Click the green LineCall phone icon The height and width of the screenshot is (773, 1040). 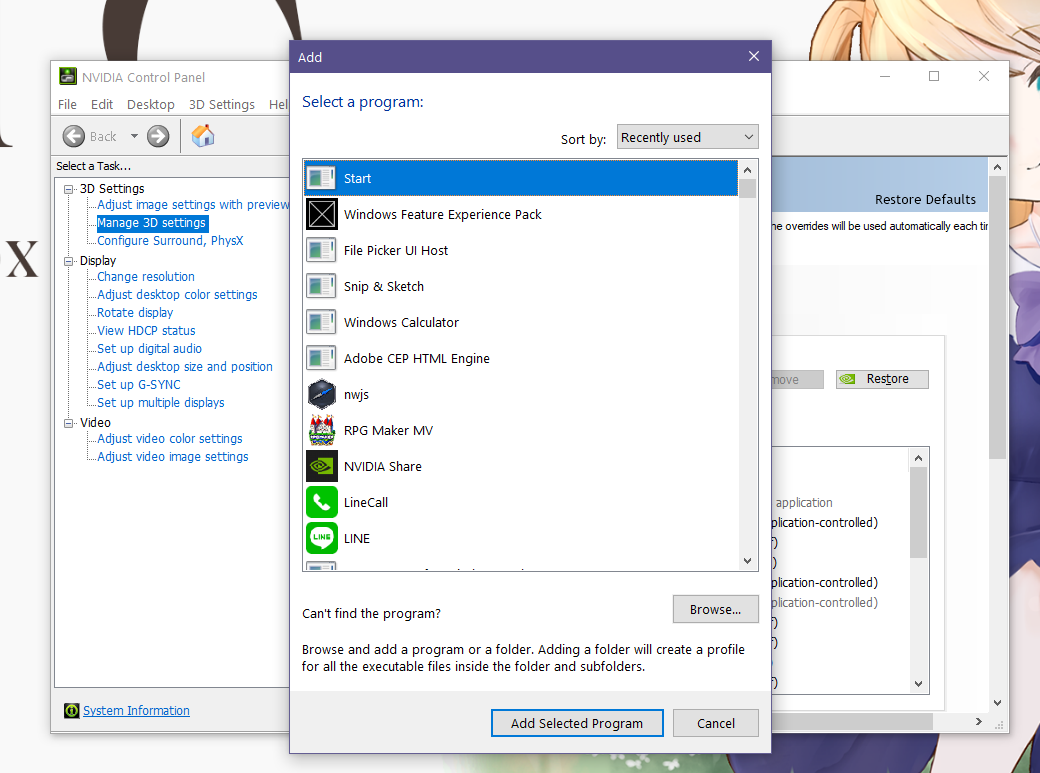click(322, 502)
